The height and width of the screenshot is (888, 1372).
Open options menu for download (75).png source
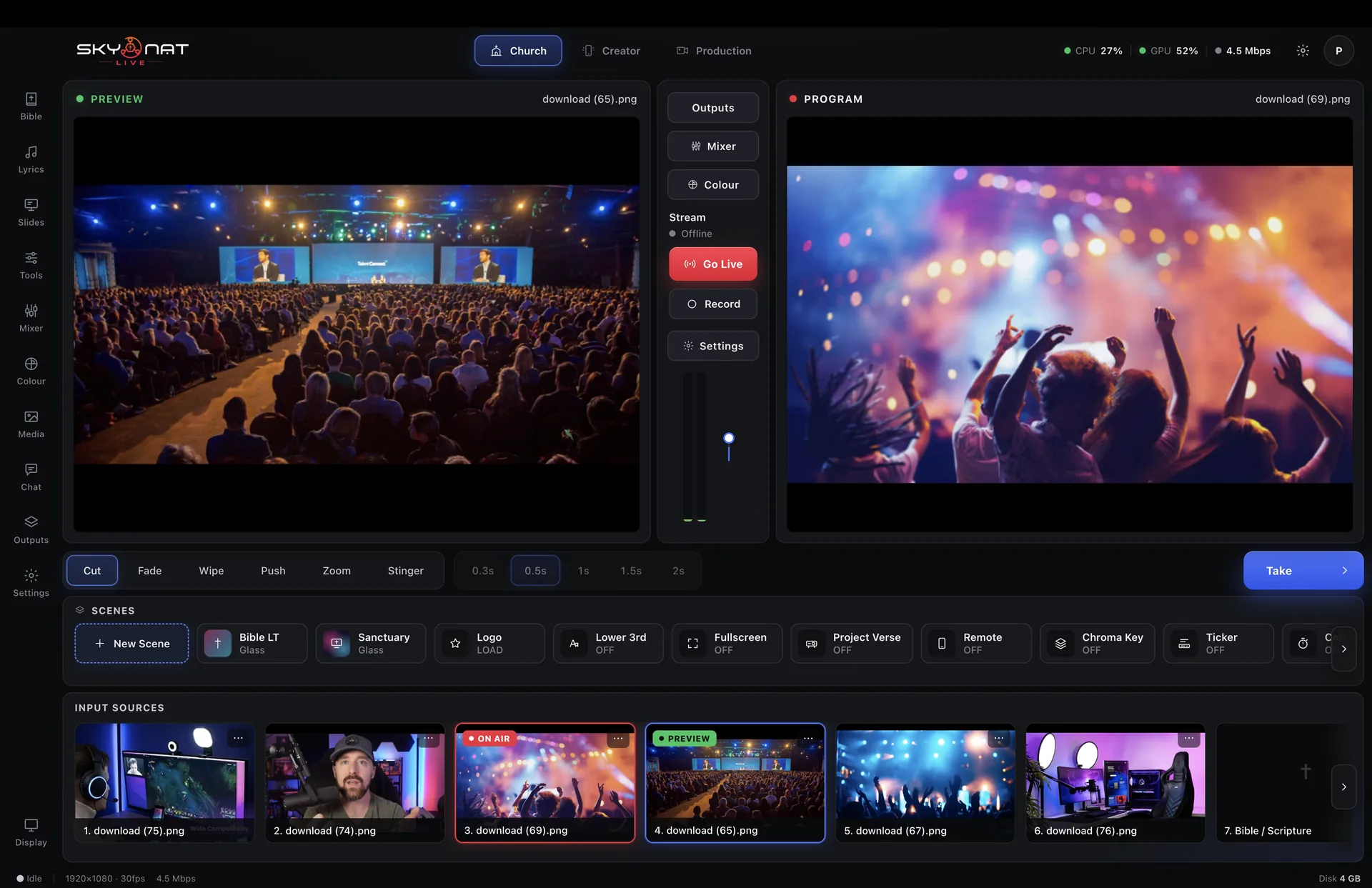[238, 738]
